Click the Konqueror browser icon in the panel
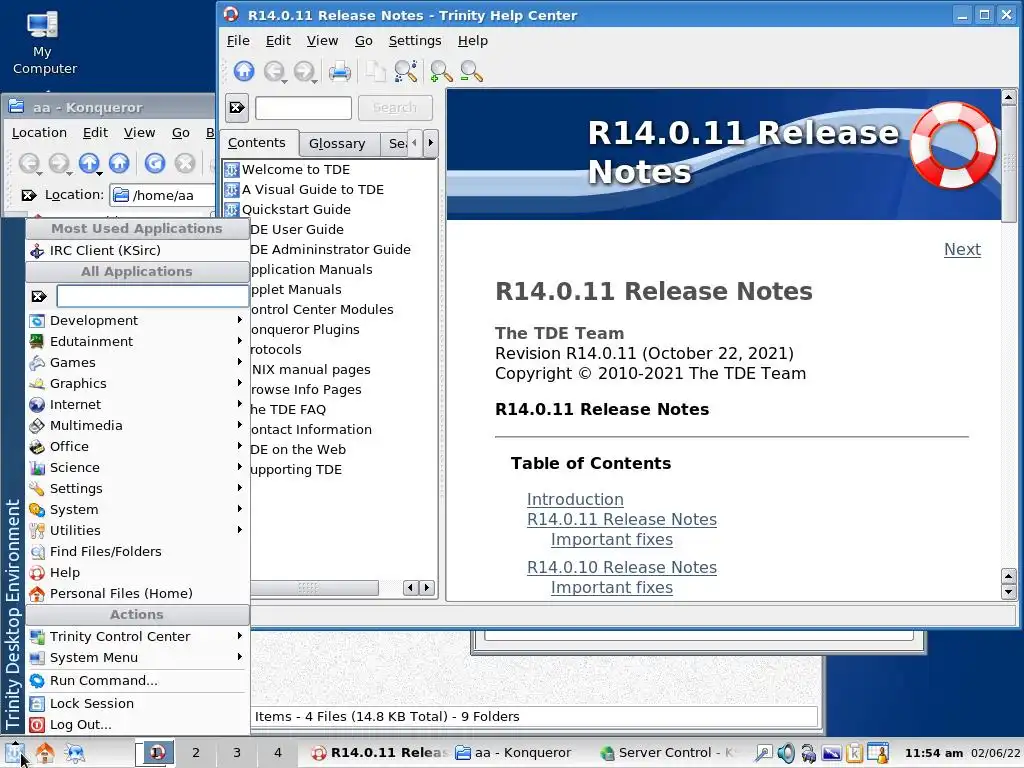 pyautogui.click(x=74, y=753)
